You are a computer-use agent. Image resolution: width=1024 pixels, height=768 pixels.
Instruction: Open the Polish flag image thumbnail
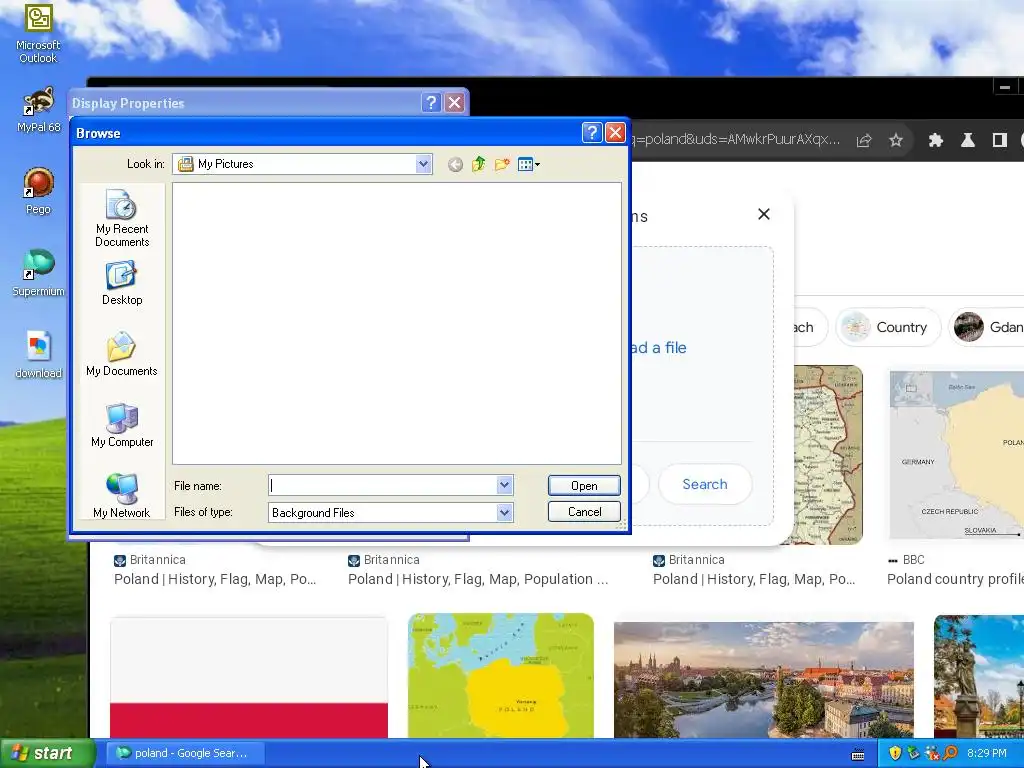(249, 678)
